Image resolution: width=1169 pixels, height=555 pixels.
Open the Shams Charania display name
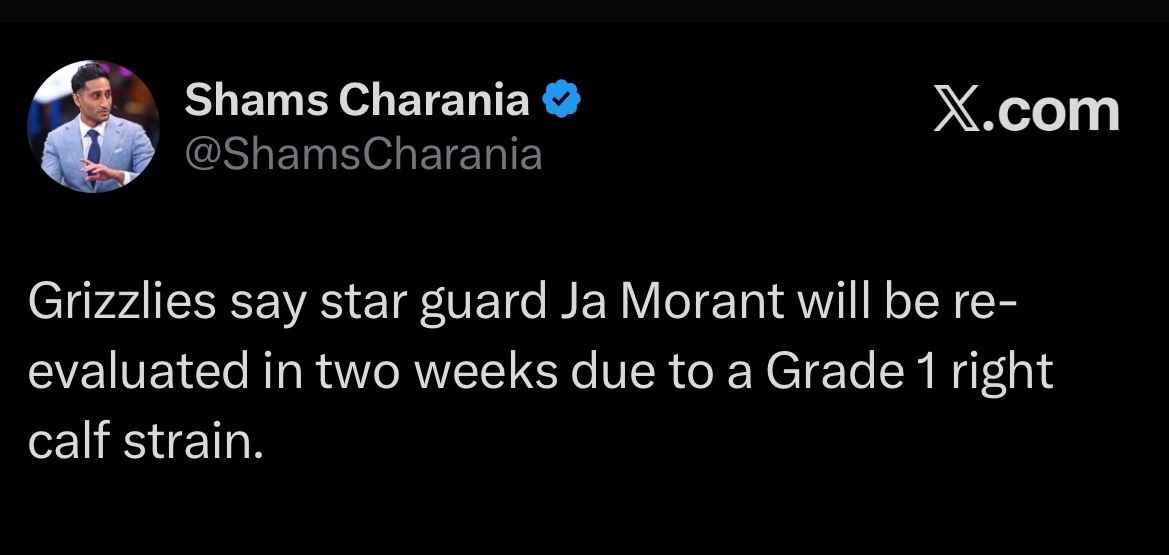pos(358,99)
